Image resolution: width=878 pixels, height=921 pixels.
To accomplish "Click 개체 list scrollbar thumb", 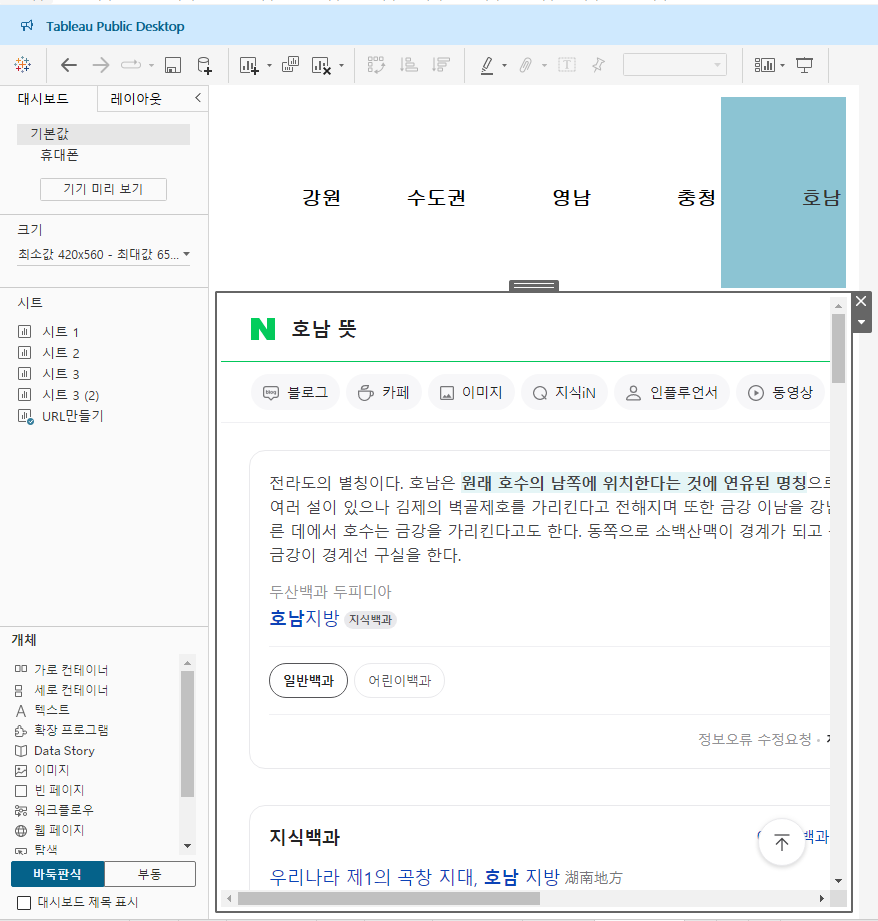I will pyautogui.click(x=187, y=734).
